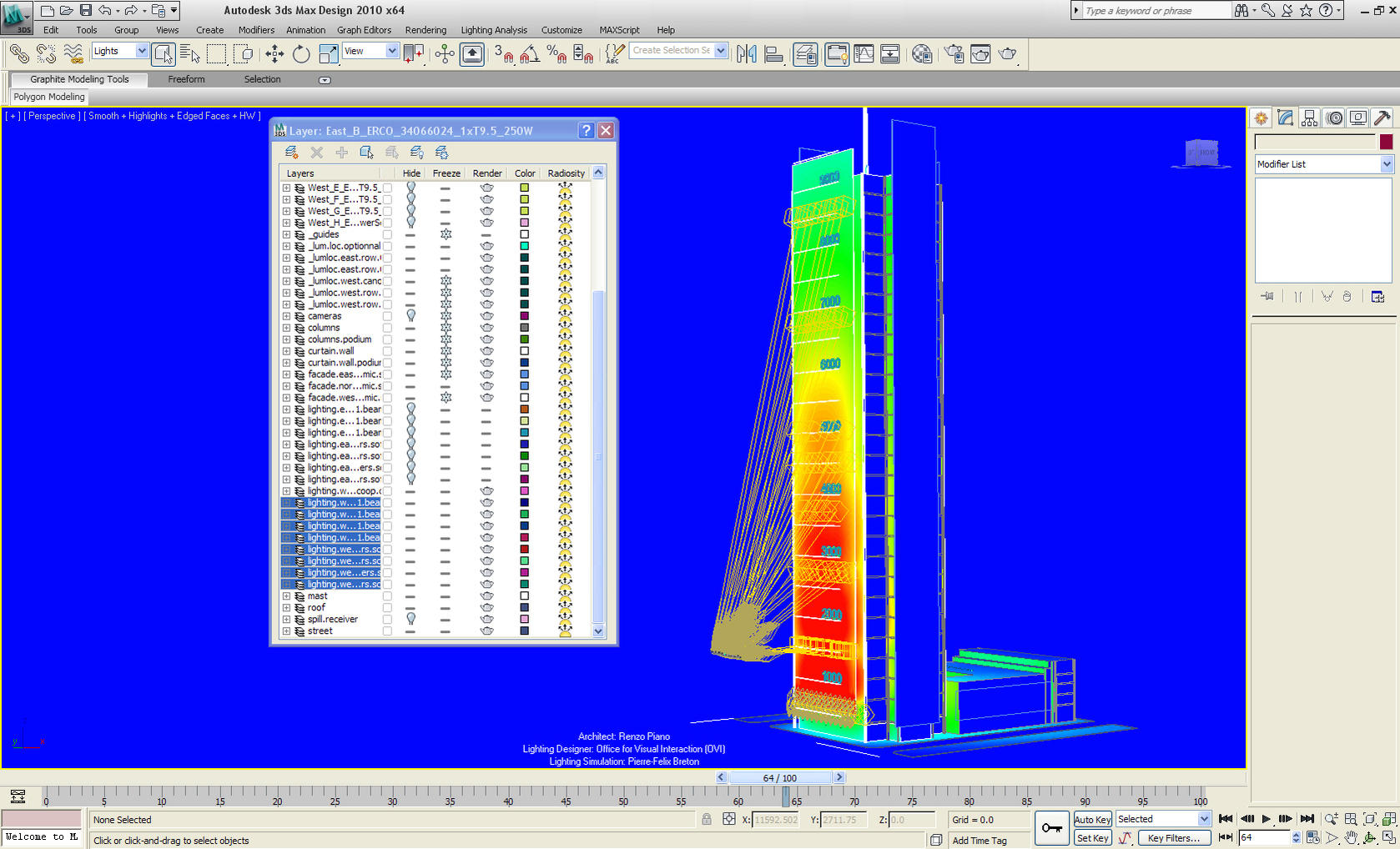Screen dimensions: 1400x849
Task: Expand the Modifier List dropdown
Action: pos(1386,164)
